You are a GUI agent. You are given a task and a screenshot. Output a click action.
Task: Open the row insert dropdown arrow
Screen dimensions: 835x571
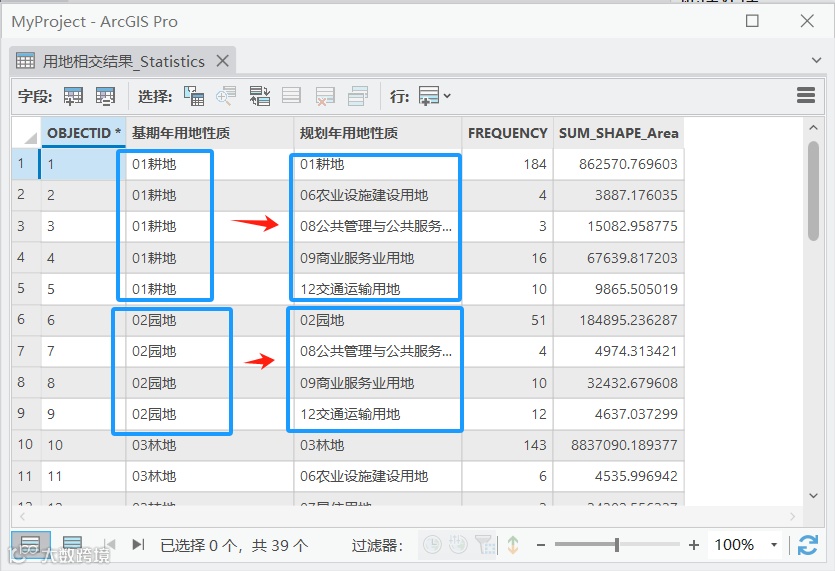447,96
